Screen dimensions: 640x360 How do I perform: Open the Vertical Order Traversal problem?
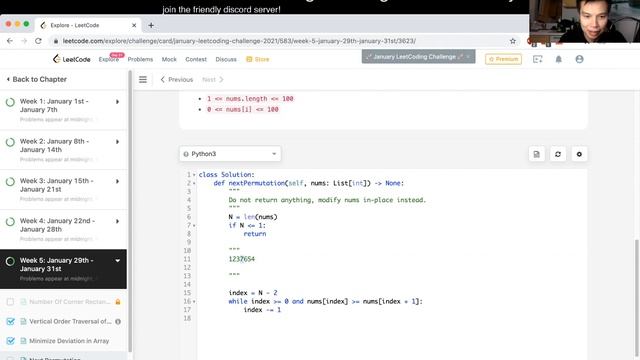pos(70,322)
